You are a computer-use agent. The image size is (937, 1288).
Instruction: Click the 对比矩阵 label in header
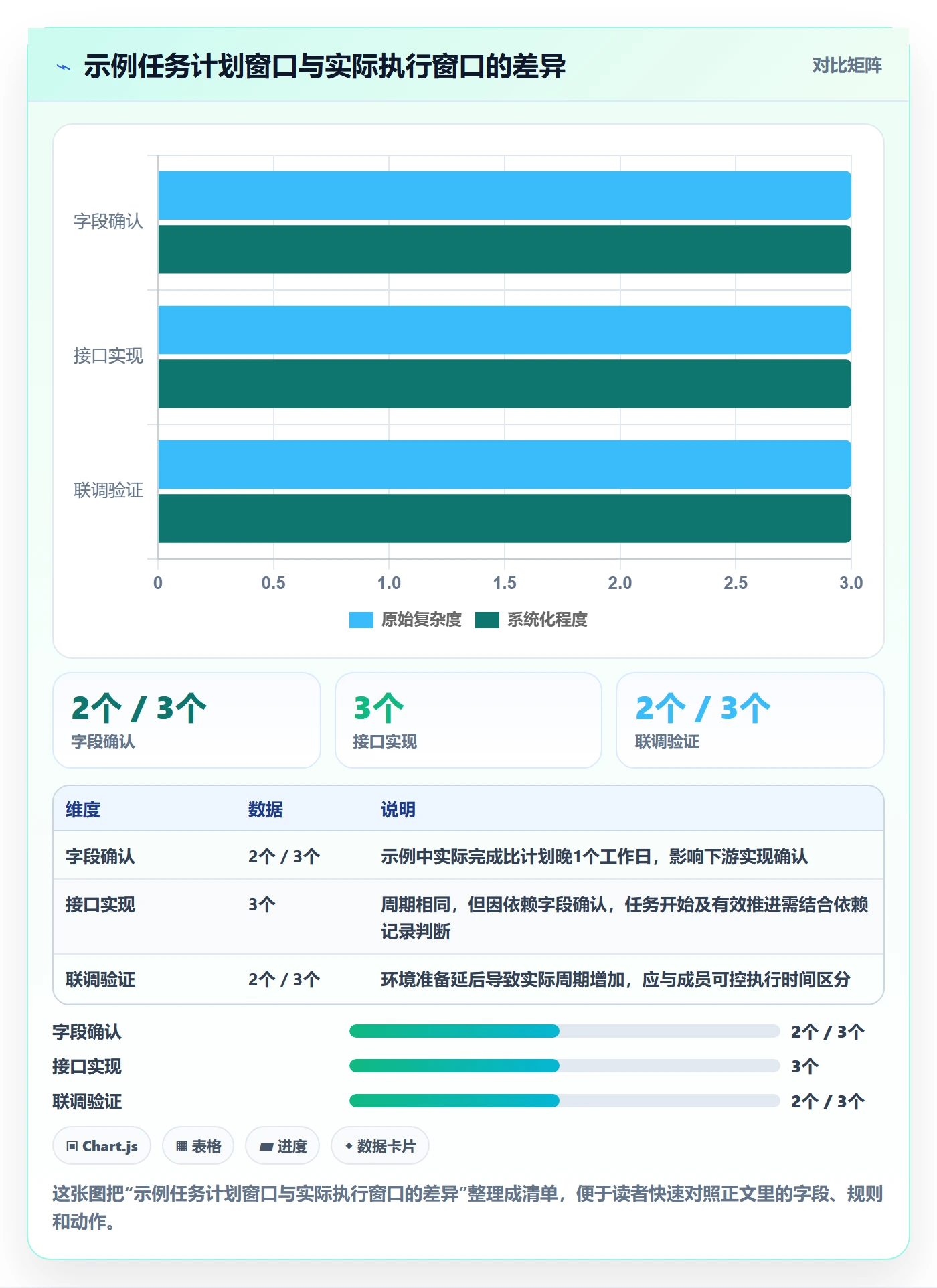tap(847, 66)
